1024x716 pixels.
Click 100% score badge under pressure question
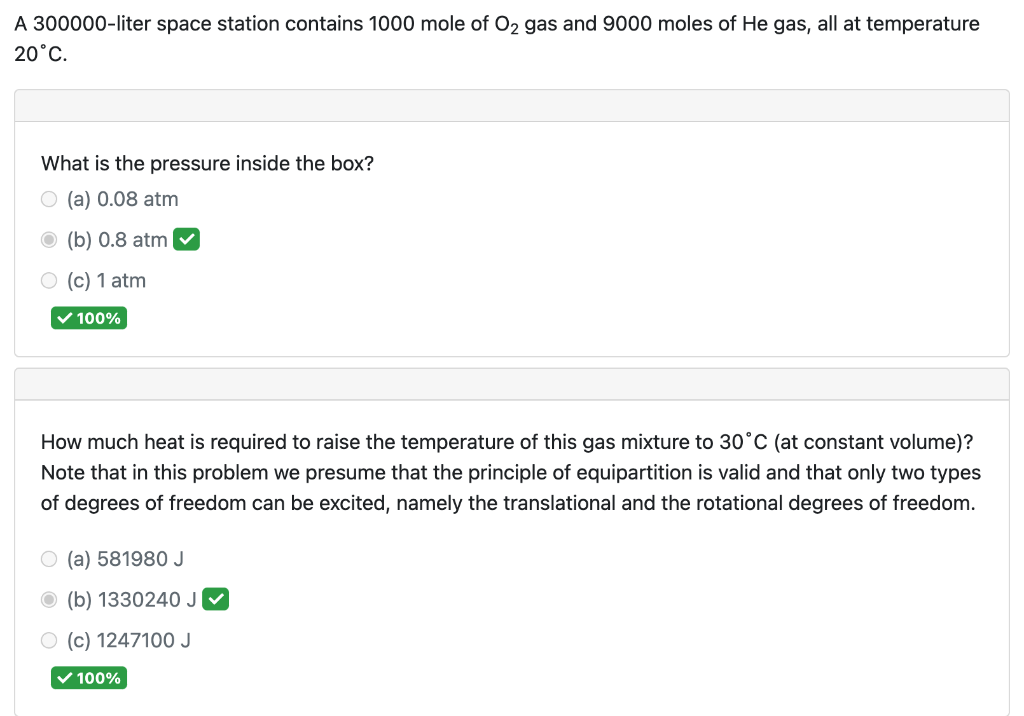tap(89, 318)
